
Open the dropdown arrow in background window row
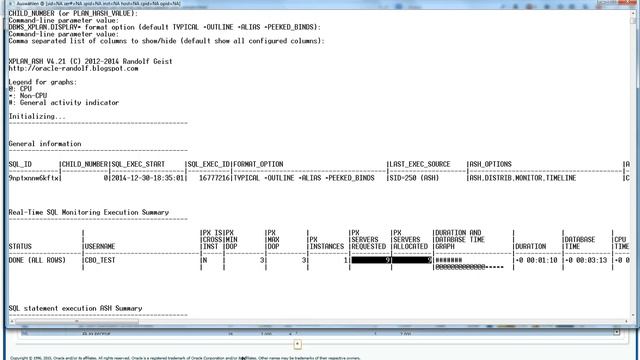click(617, 332)
